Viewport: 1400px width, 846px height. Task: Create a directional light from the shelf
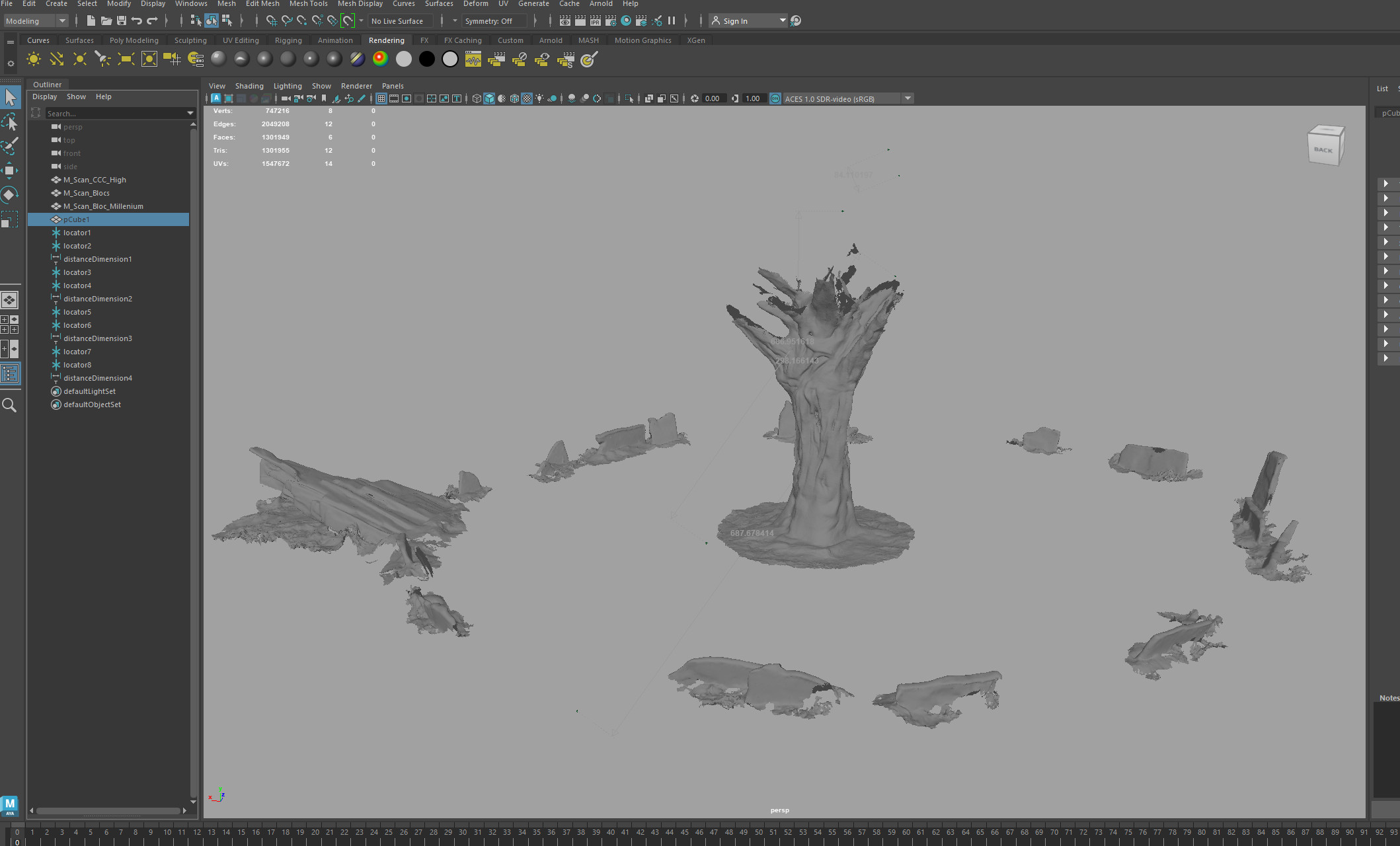[57, 59]
